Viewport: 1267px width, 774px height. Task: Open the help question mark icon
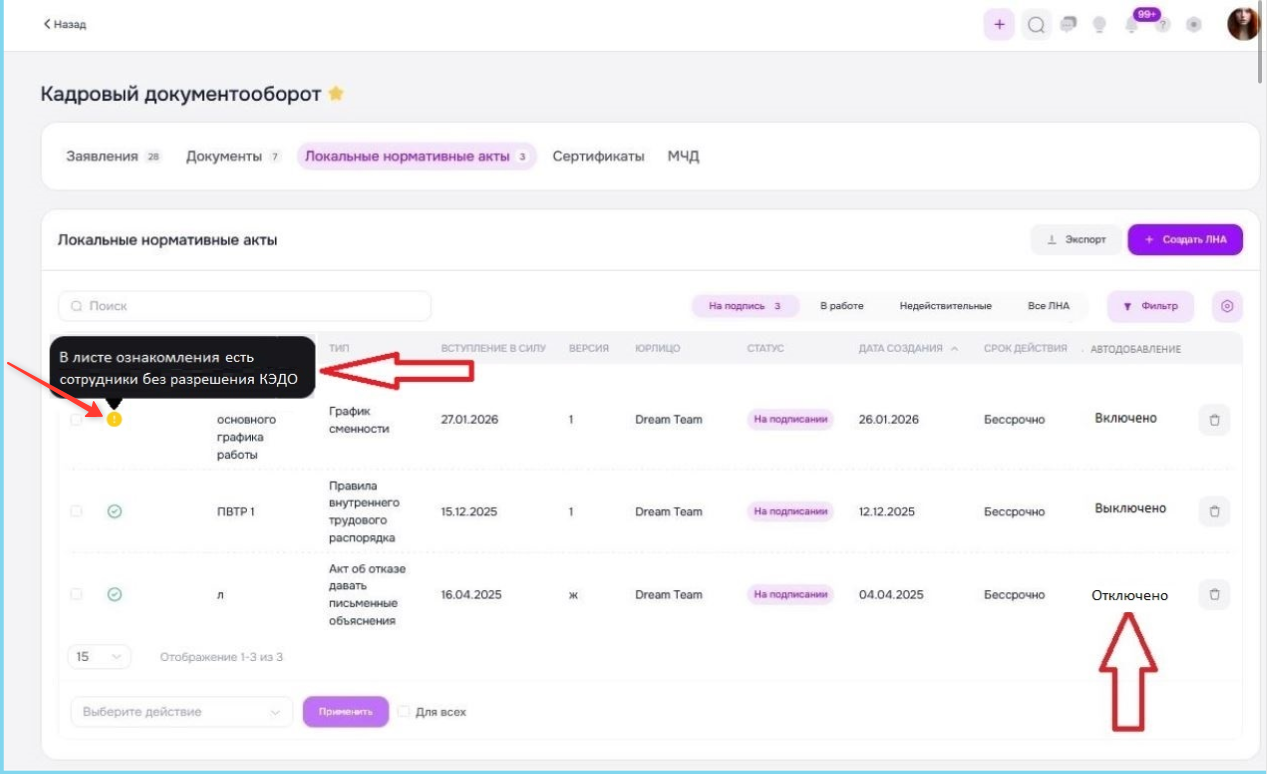(x=1163, y=25)
